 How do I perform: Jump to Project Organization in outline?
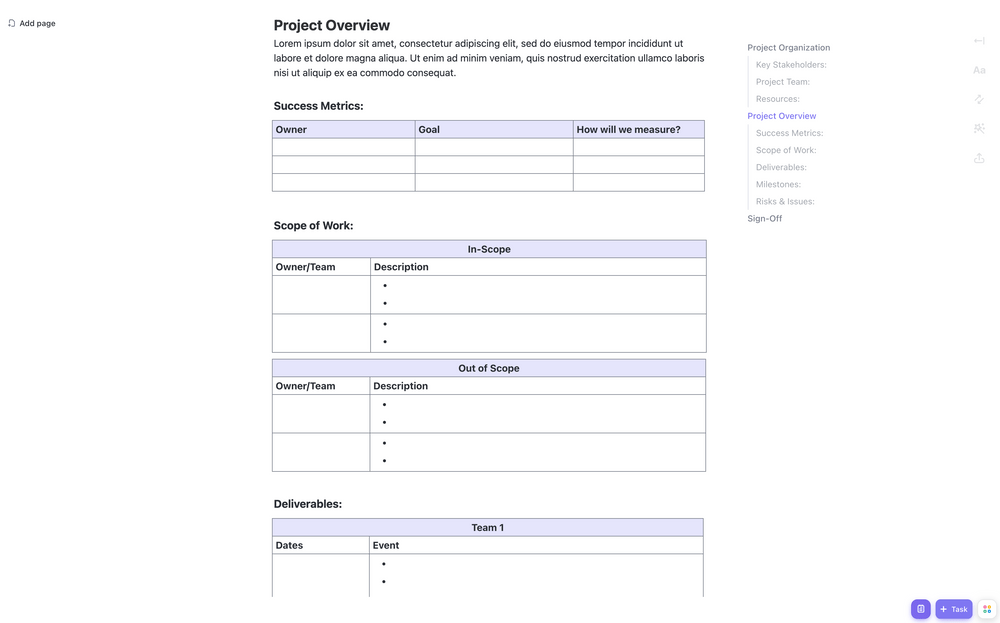pos(788,48)
